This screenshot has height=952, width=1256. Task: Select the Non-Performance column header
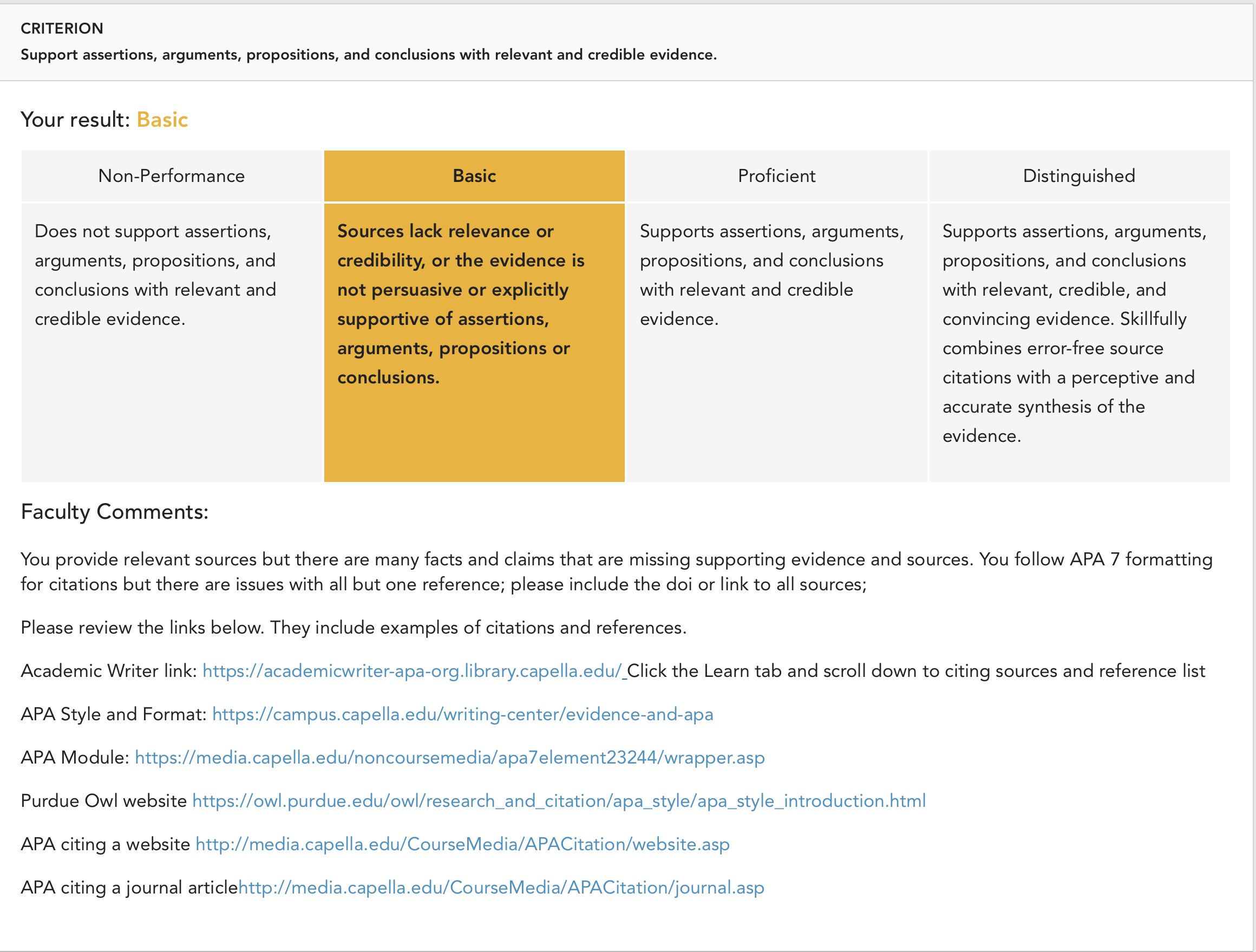pos(172,176)
